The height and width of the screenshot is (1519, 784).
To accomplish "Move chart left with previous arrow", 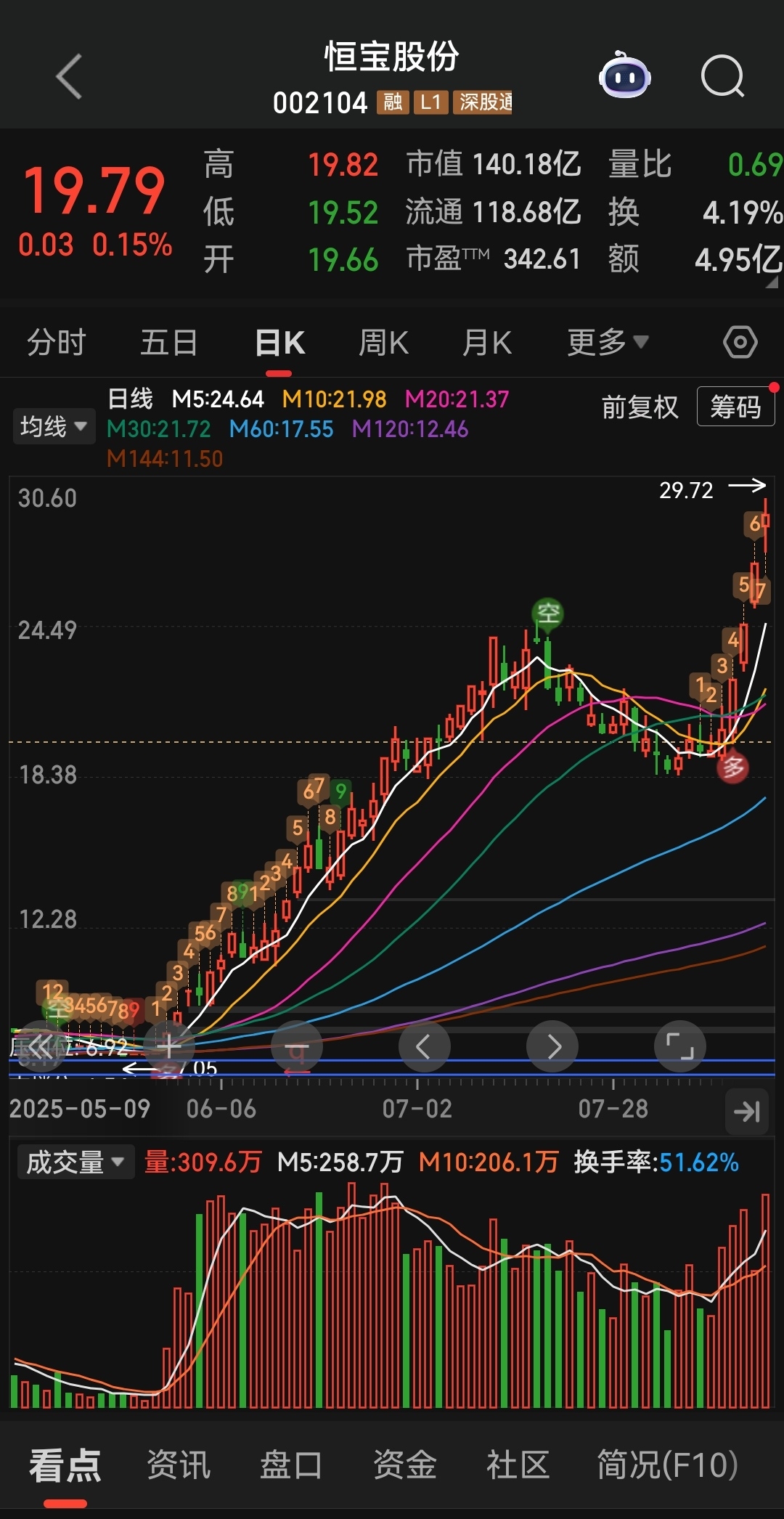I will tap(424, 1046).
